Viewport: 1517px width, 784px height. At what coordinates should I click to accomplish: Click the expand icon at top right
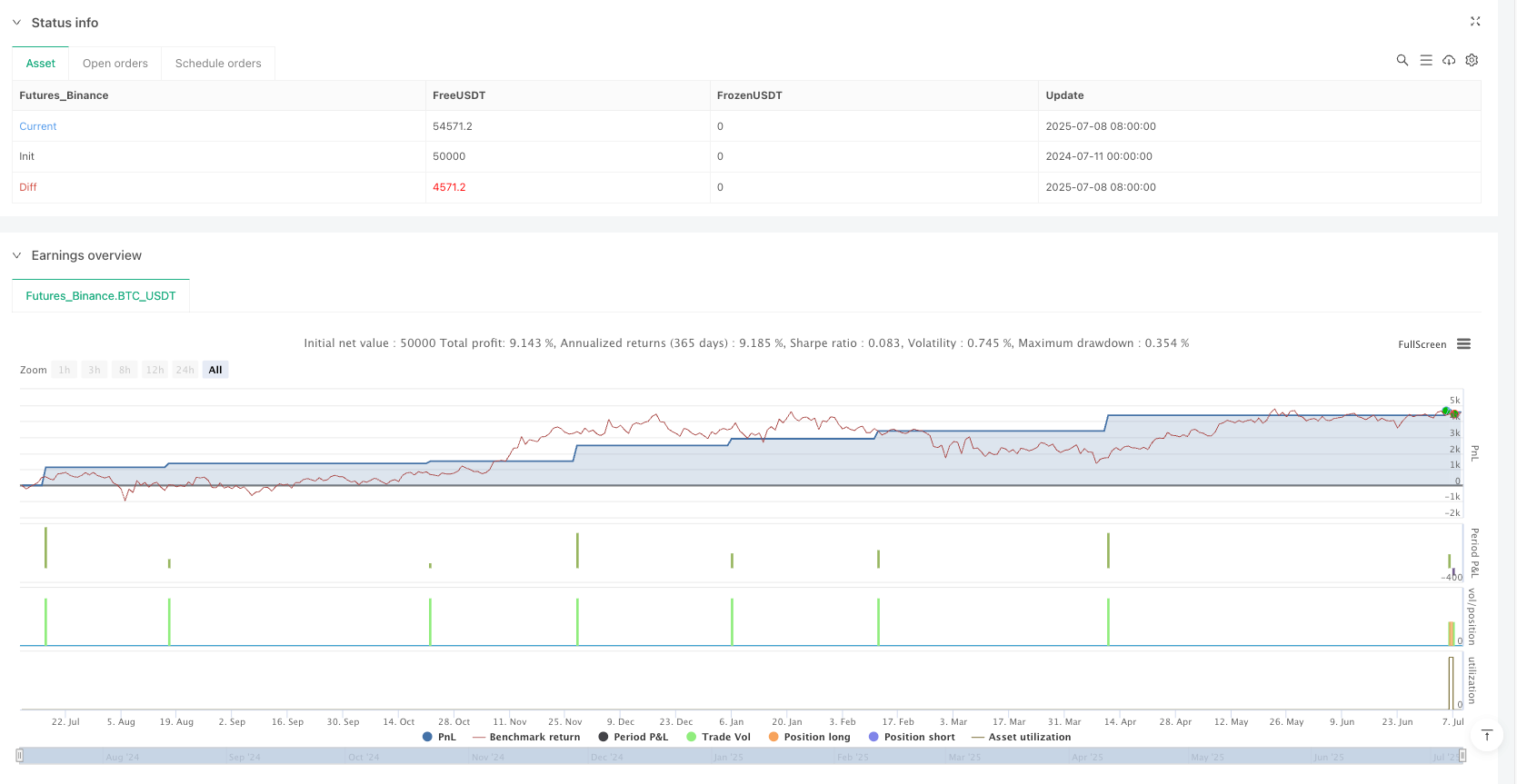[1475, 22]
